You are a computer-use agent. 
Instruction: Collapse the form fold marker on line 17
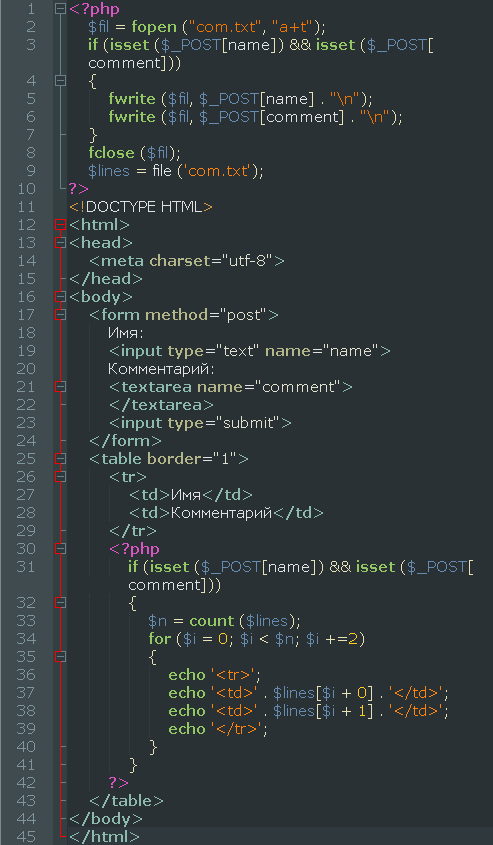click(60, 315)
